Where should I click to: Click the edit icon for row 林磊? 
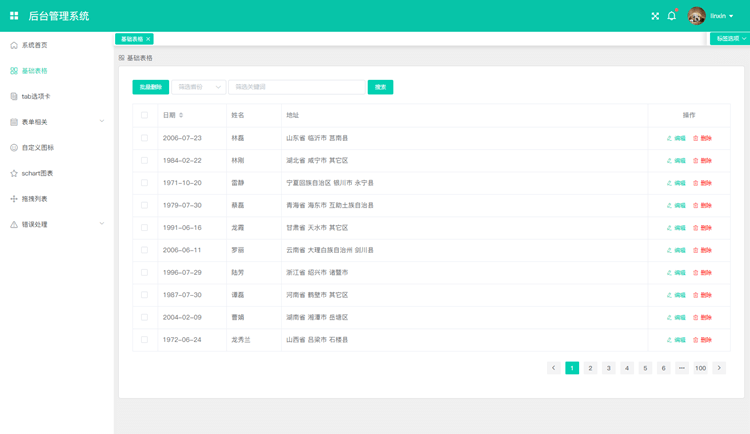click(x=670, y=138)
